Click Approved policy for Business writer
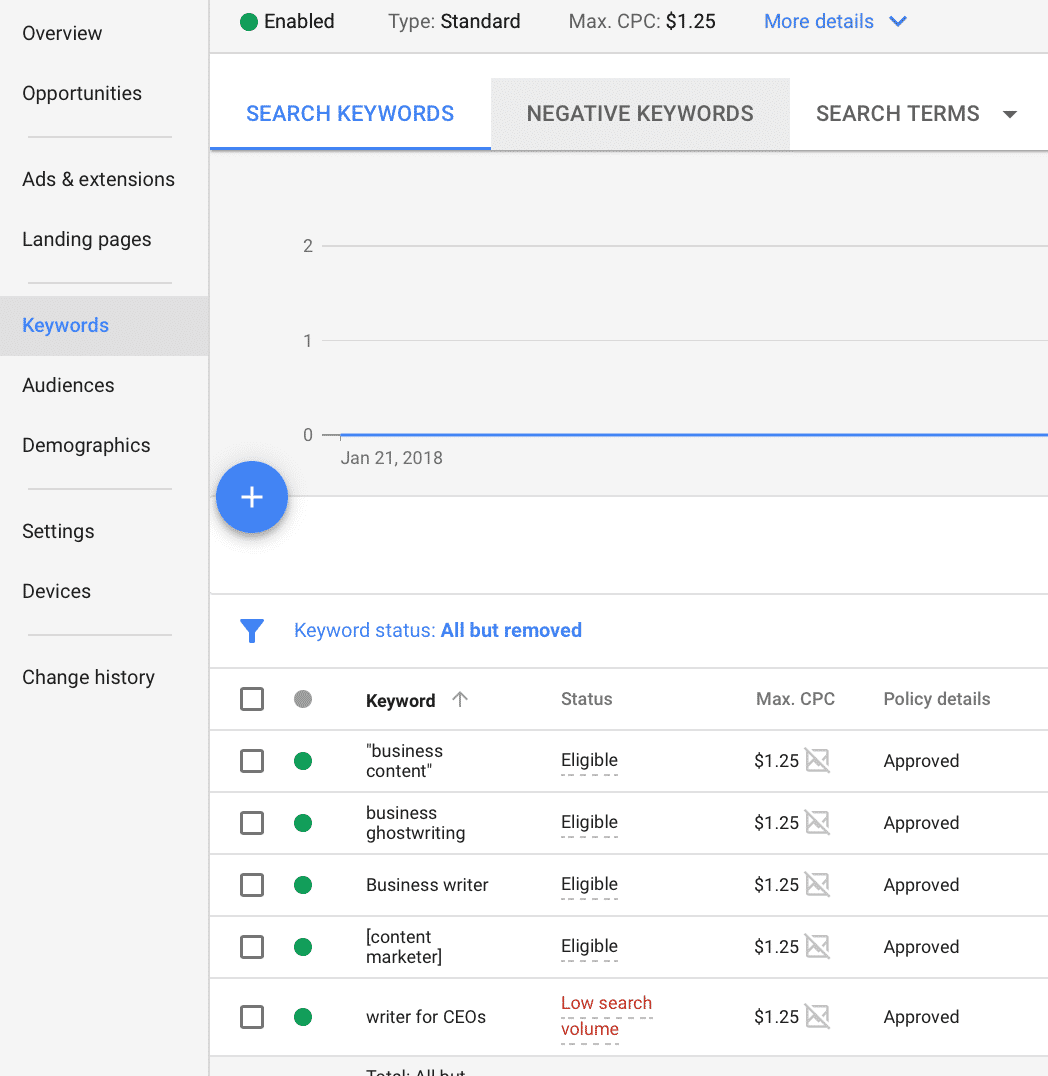1048x1076 pixels. pyautogui.click(x=921, y=885)
